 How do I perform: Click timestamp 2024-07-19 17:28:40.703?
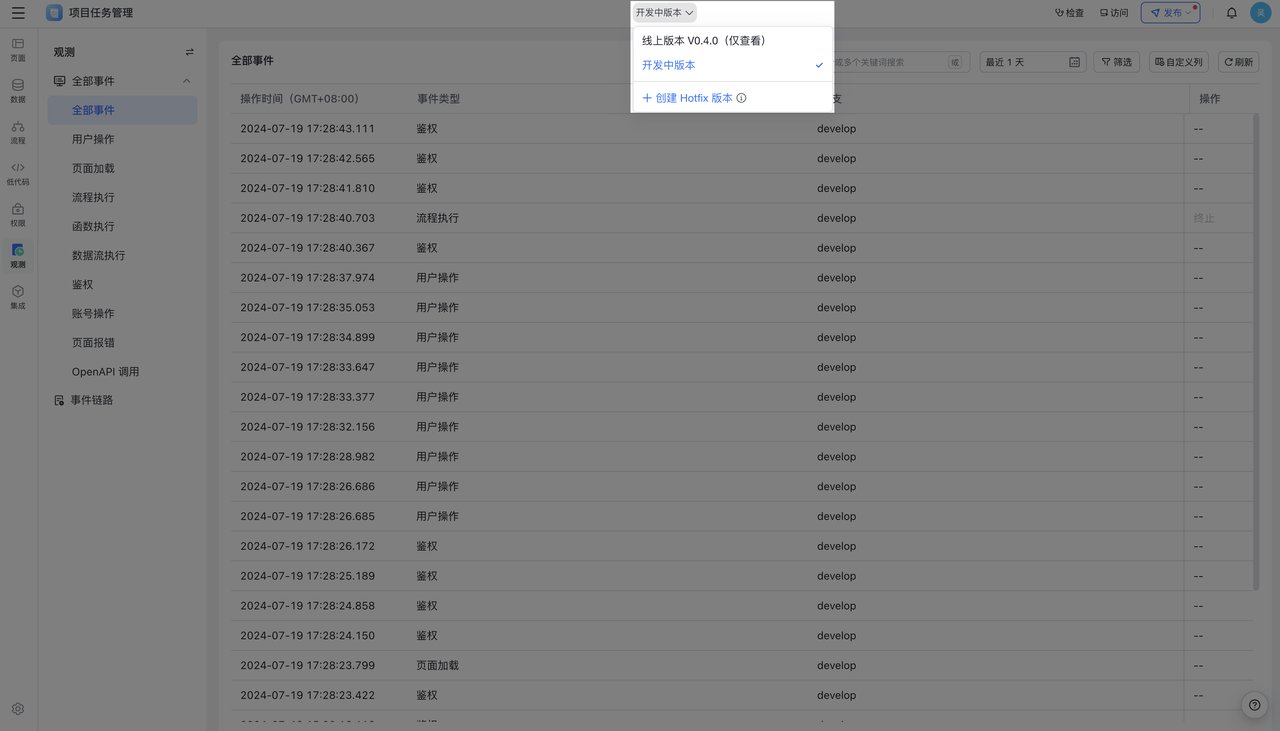point(307,218)
